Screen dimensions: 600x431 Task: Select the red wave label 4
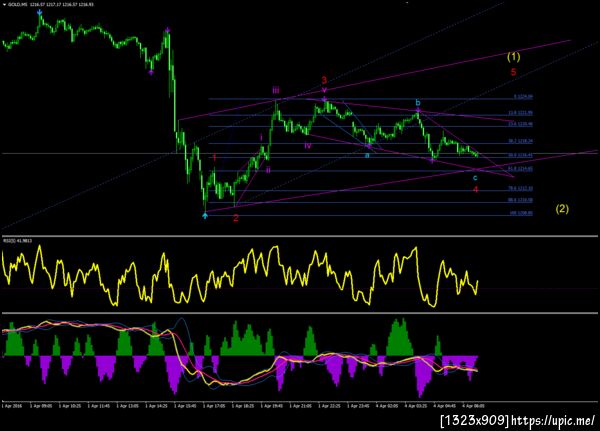coord(475,189)
